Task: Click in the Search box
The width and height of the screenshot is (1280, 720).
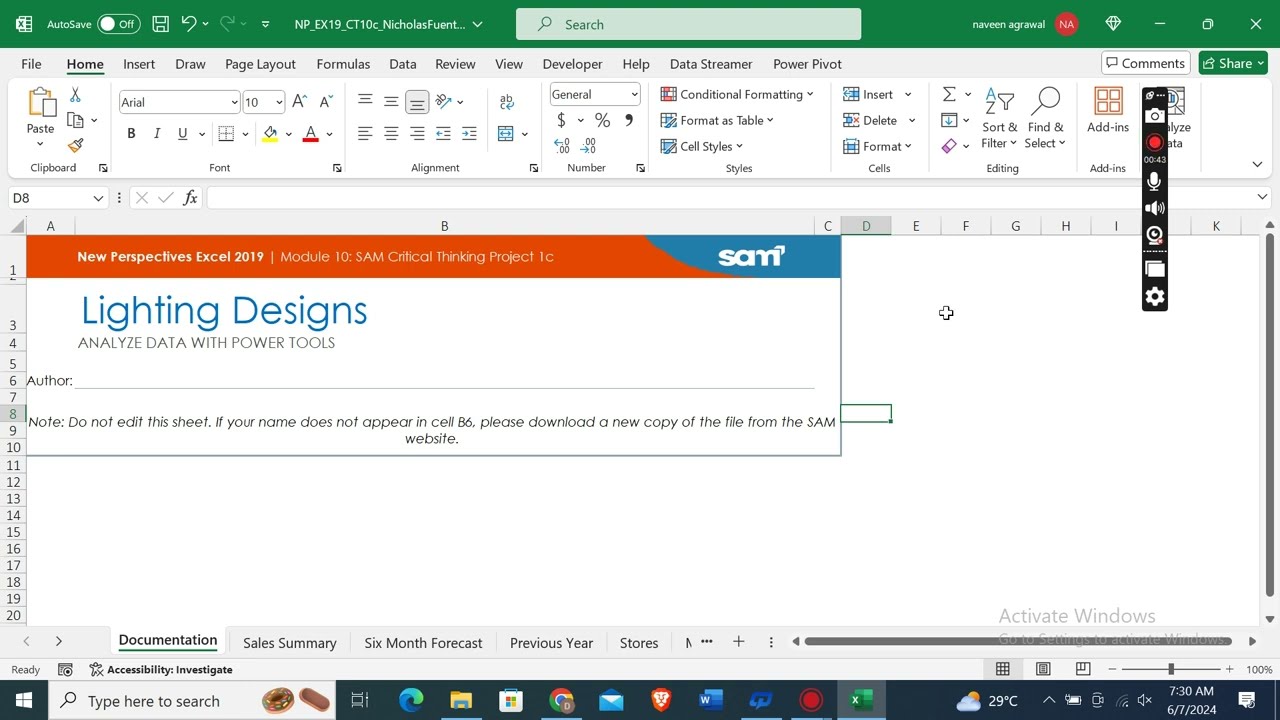Action: pos(688,24)
